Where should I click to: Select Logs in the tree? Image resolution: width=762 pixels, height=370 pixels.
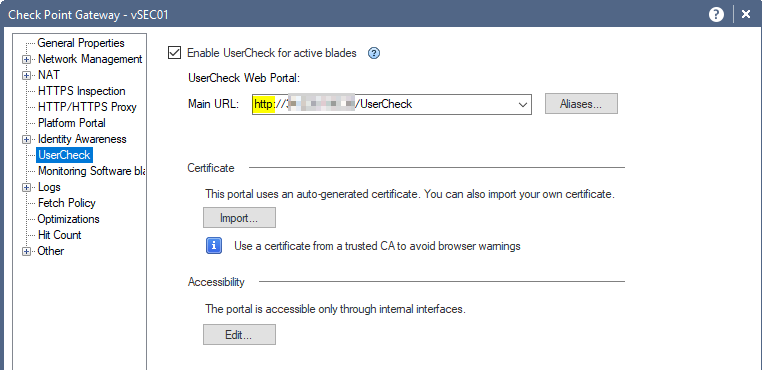click(49, 187)
